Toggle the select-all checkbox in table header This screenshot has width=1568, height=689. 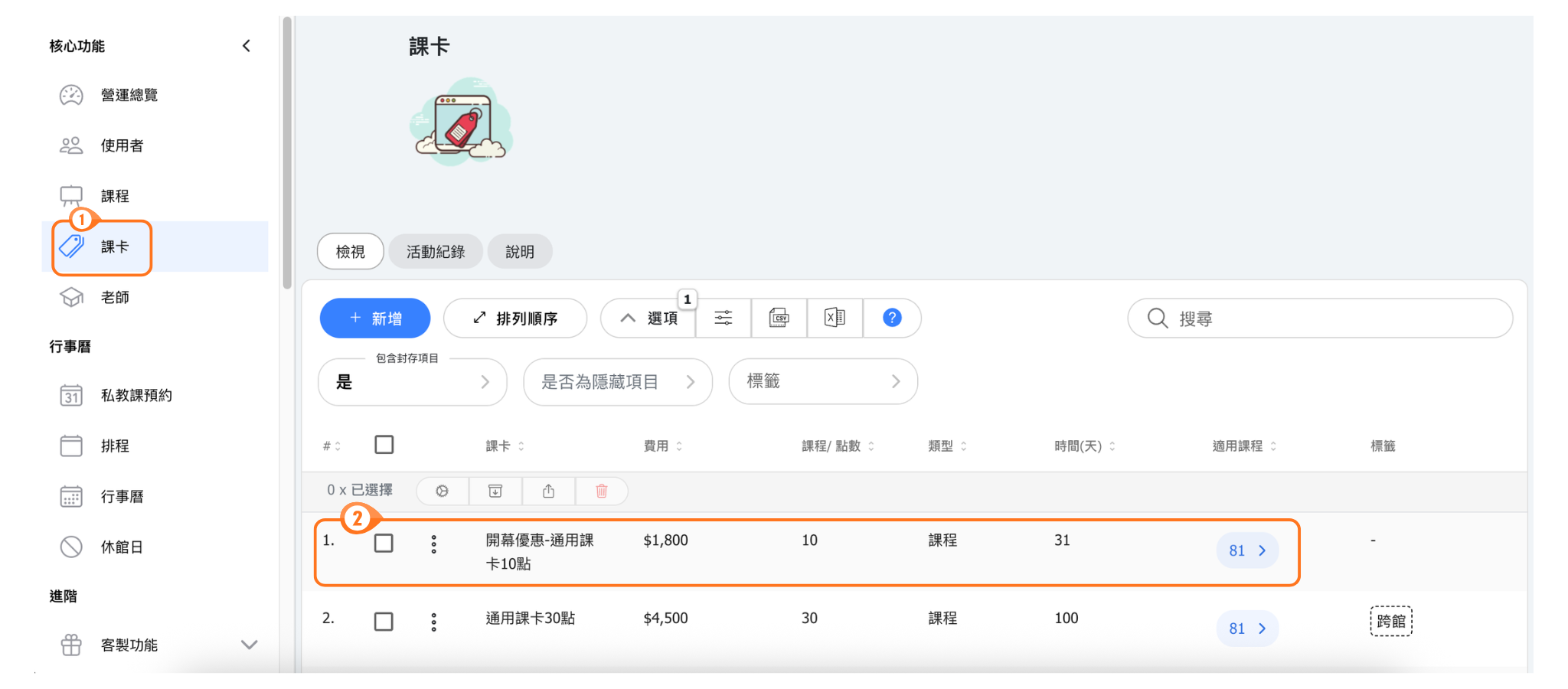[x=384, y=445]
